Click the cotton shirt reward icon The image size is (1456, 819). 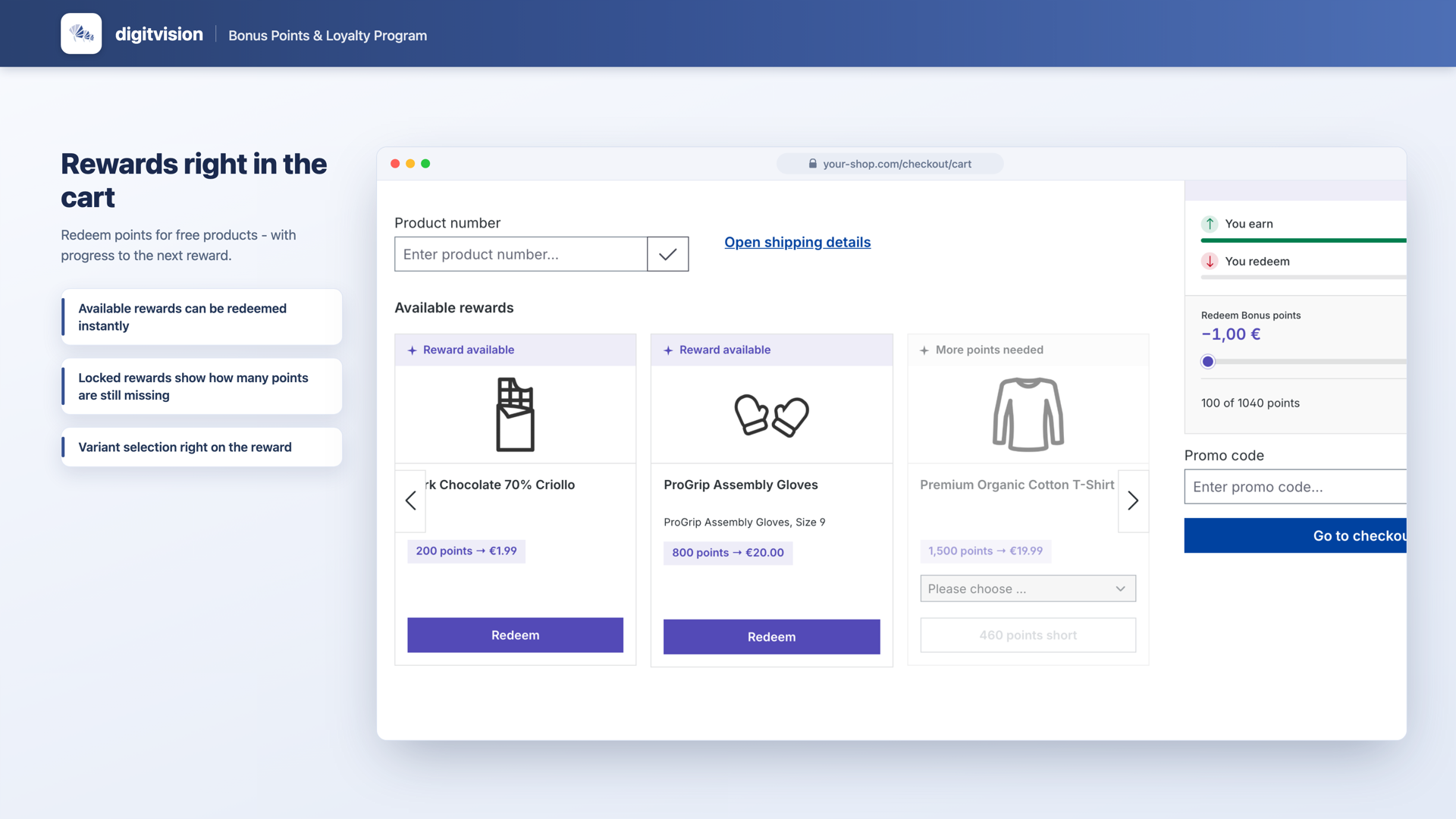click(1028, 414)
